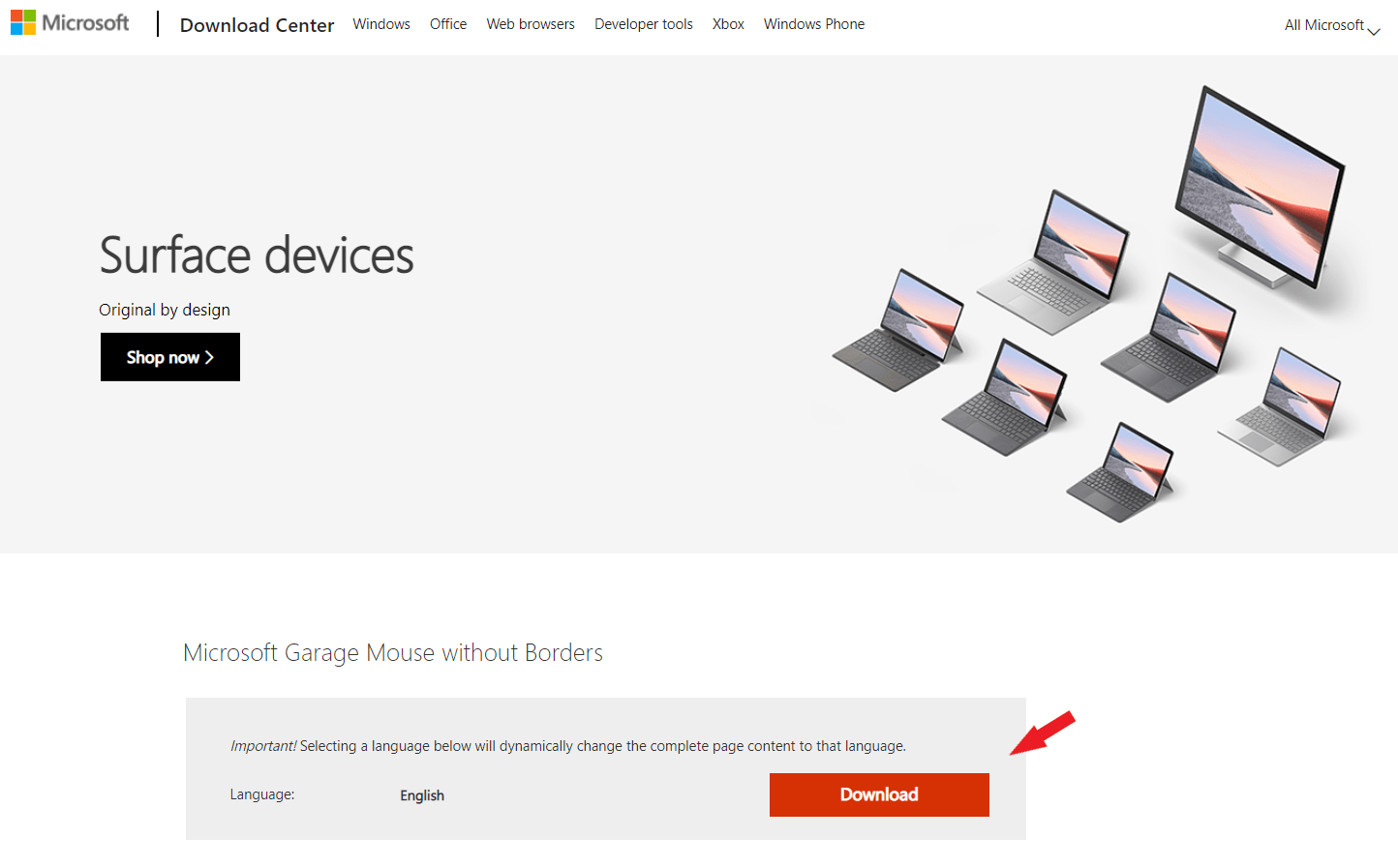1398x868 pixels.
Task: Open the Office menu item
Action: point(448,24)
